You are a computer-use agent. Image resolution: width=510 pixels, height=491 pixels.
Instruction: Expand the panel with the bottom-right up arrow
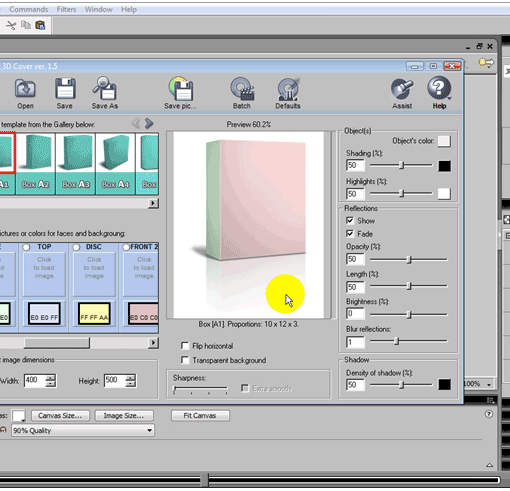489,465
